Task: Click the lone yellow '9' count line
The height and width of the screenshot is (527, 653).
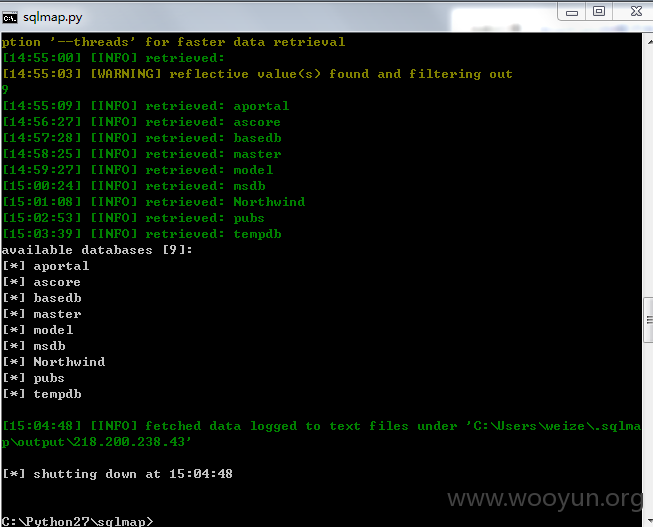Action: [5, 90]
